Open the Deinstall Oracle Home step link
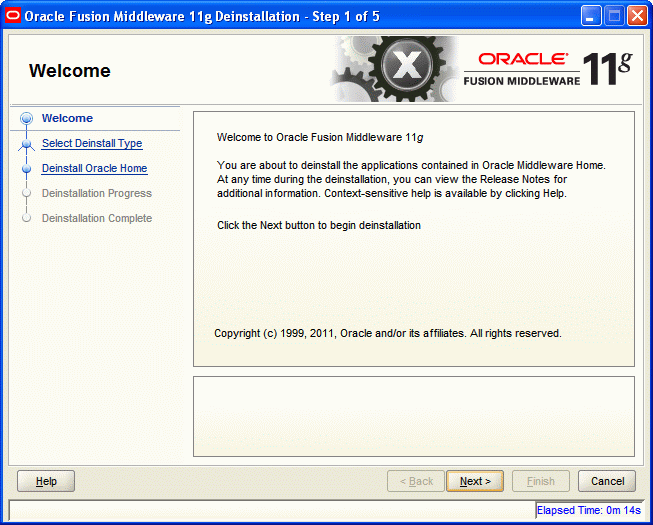The height and width of the screenshot is (525, 653). point(95,168)
